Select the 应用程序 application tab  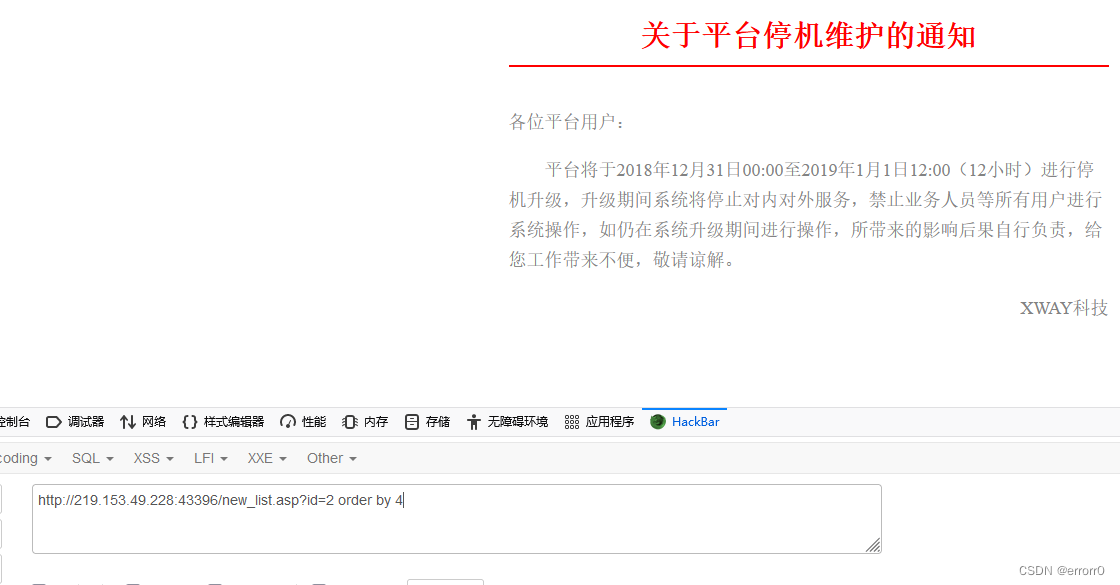coord(599,422)
